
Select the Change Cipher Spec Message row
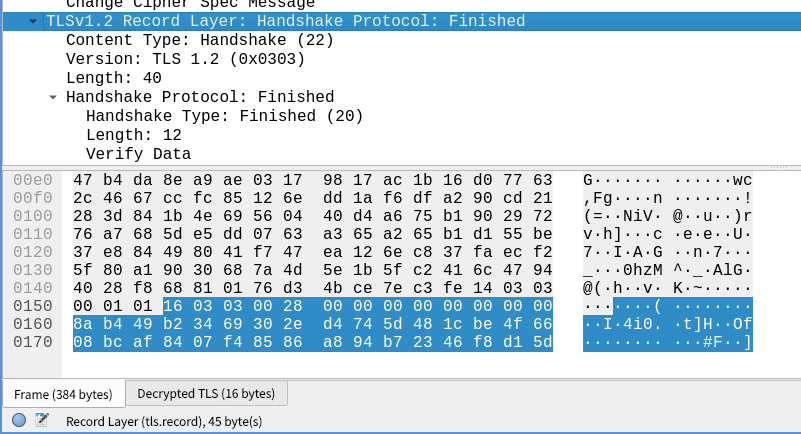point(191,5)
